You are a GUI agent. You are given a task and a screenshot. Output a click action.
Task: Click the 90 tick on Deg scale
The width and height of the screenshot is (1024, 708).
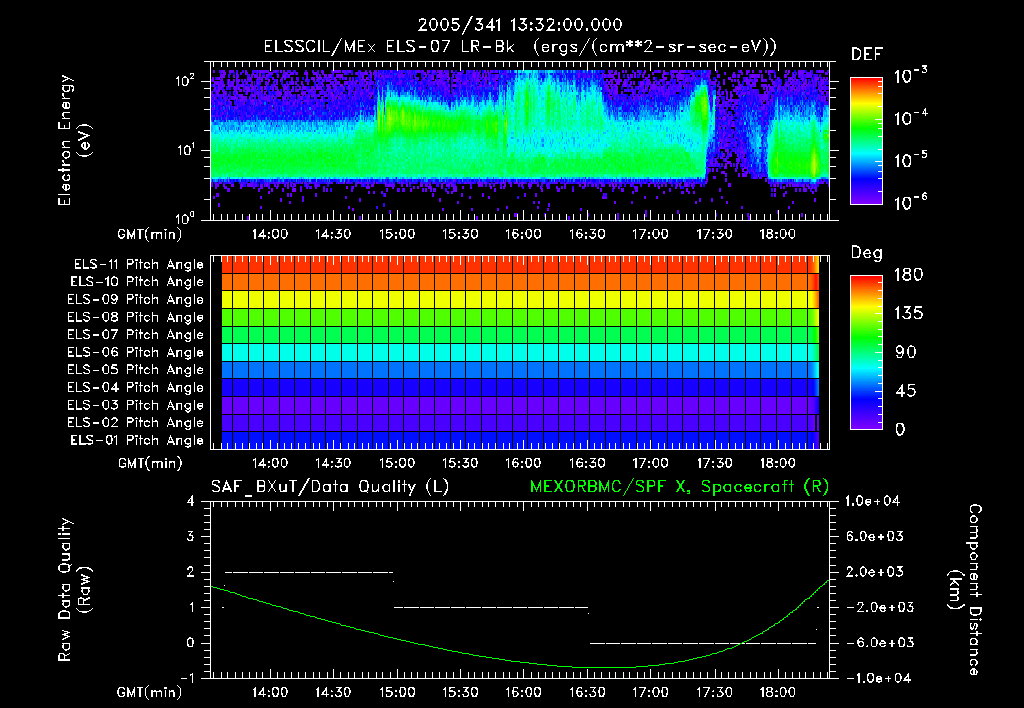pos(906,352)
